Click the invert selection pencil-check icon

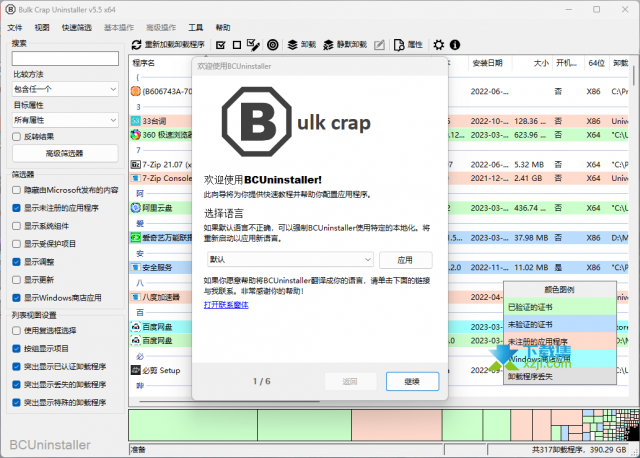coord(253,44)
